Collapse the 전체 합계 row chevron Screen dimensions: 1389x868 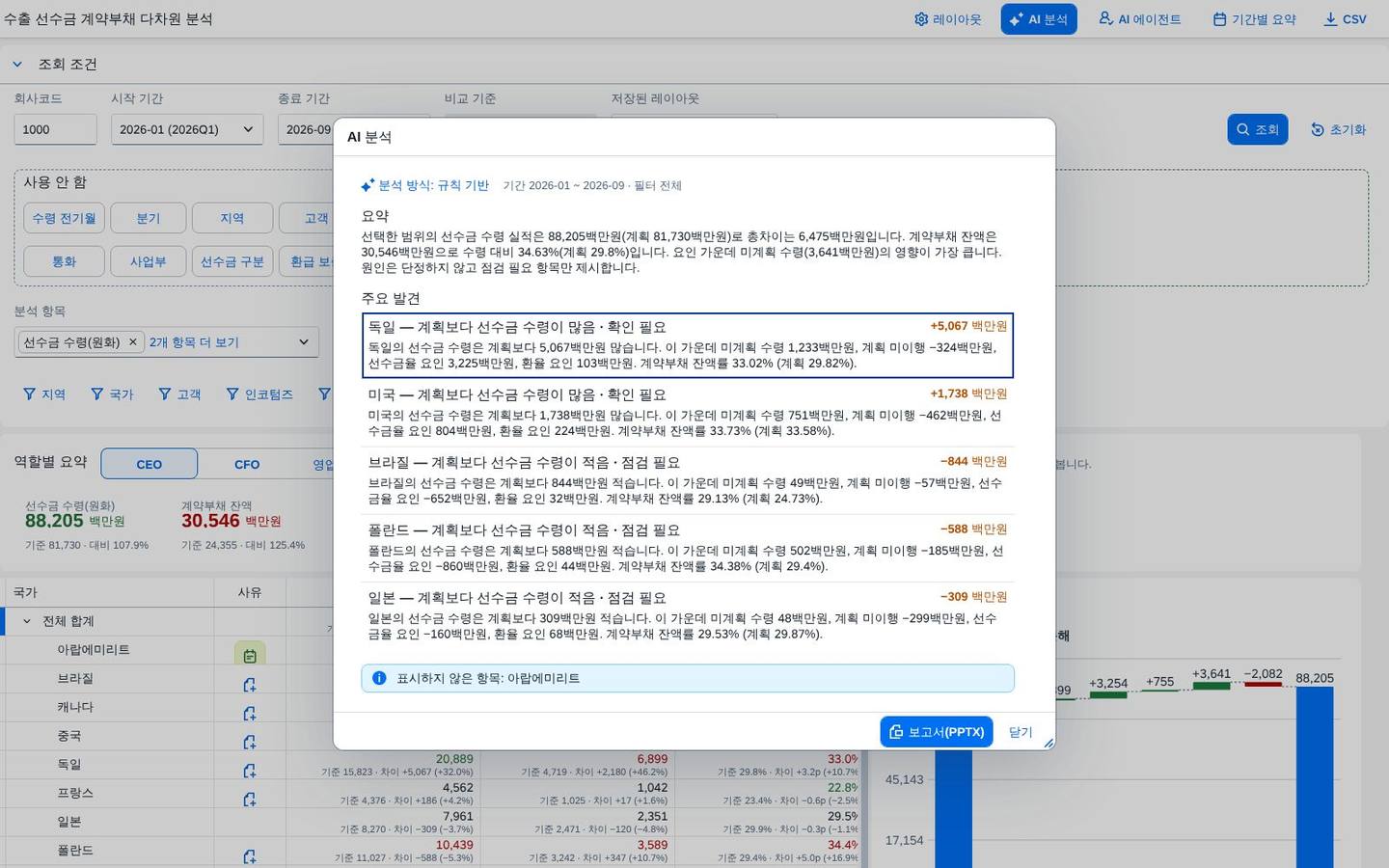click(x=27, y=621)
